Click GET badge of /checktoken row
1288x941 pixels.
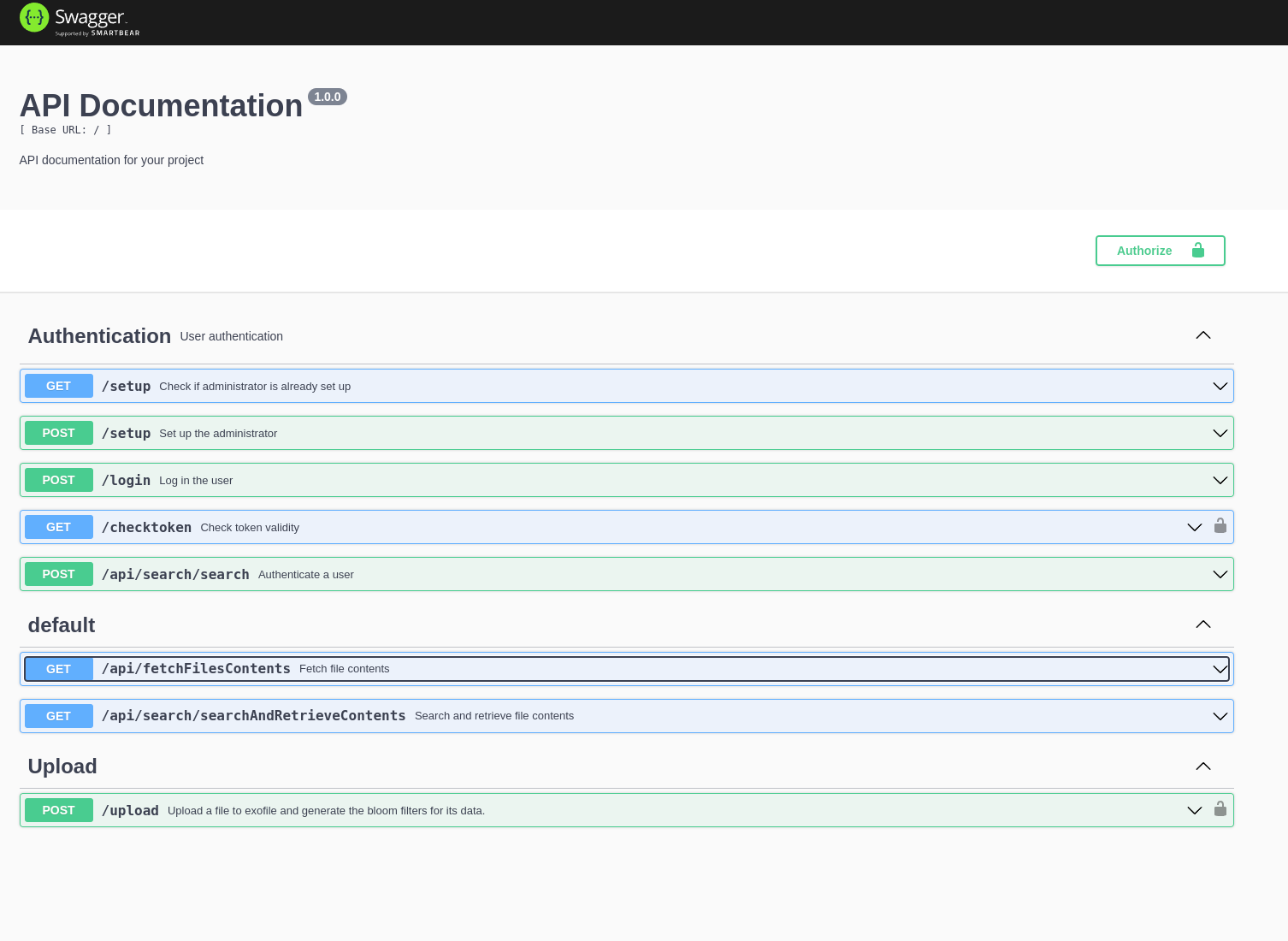tap(59, 527)
